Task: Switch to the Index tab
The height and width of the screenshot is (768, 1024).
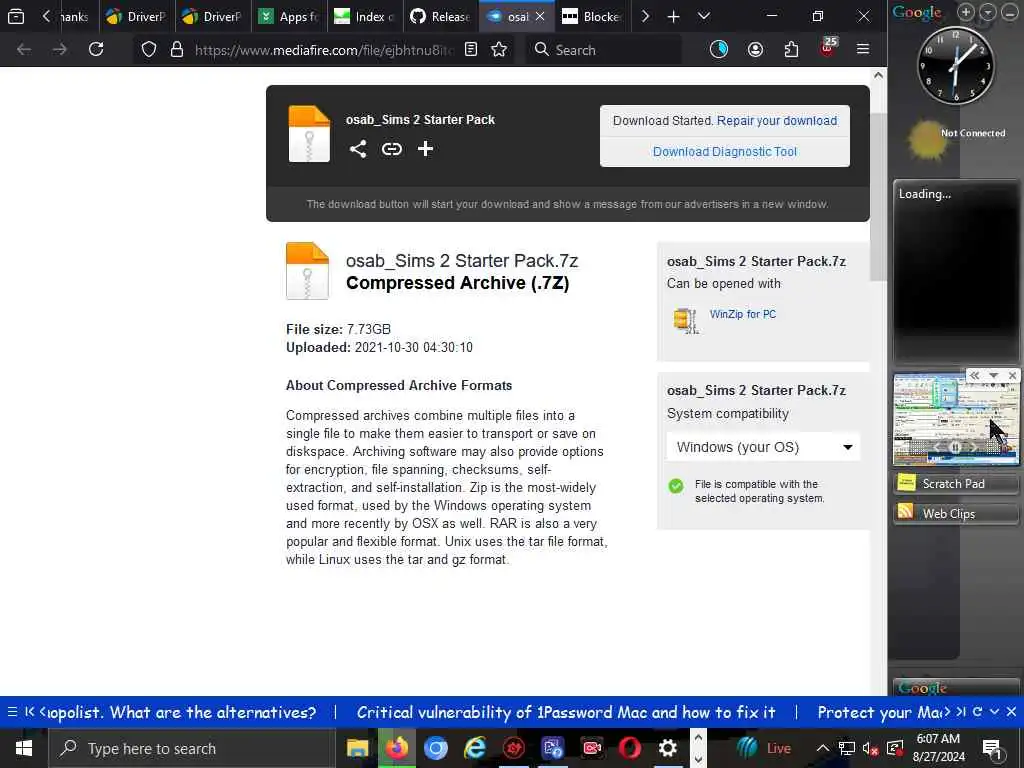Action: point(364,16)
